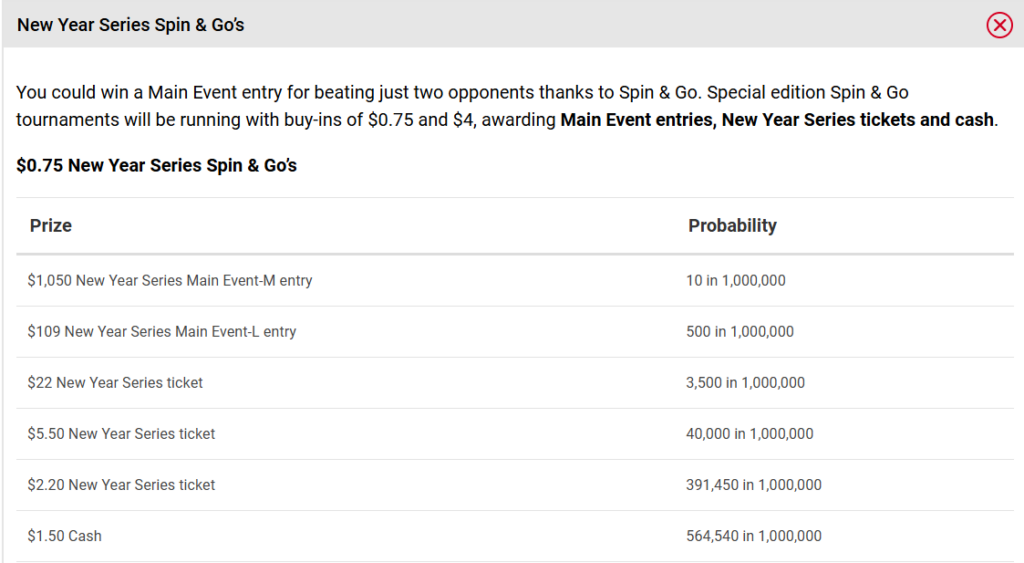Click the 3,500 in 1,000,000 probability

pos(745,383)
